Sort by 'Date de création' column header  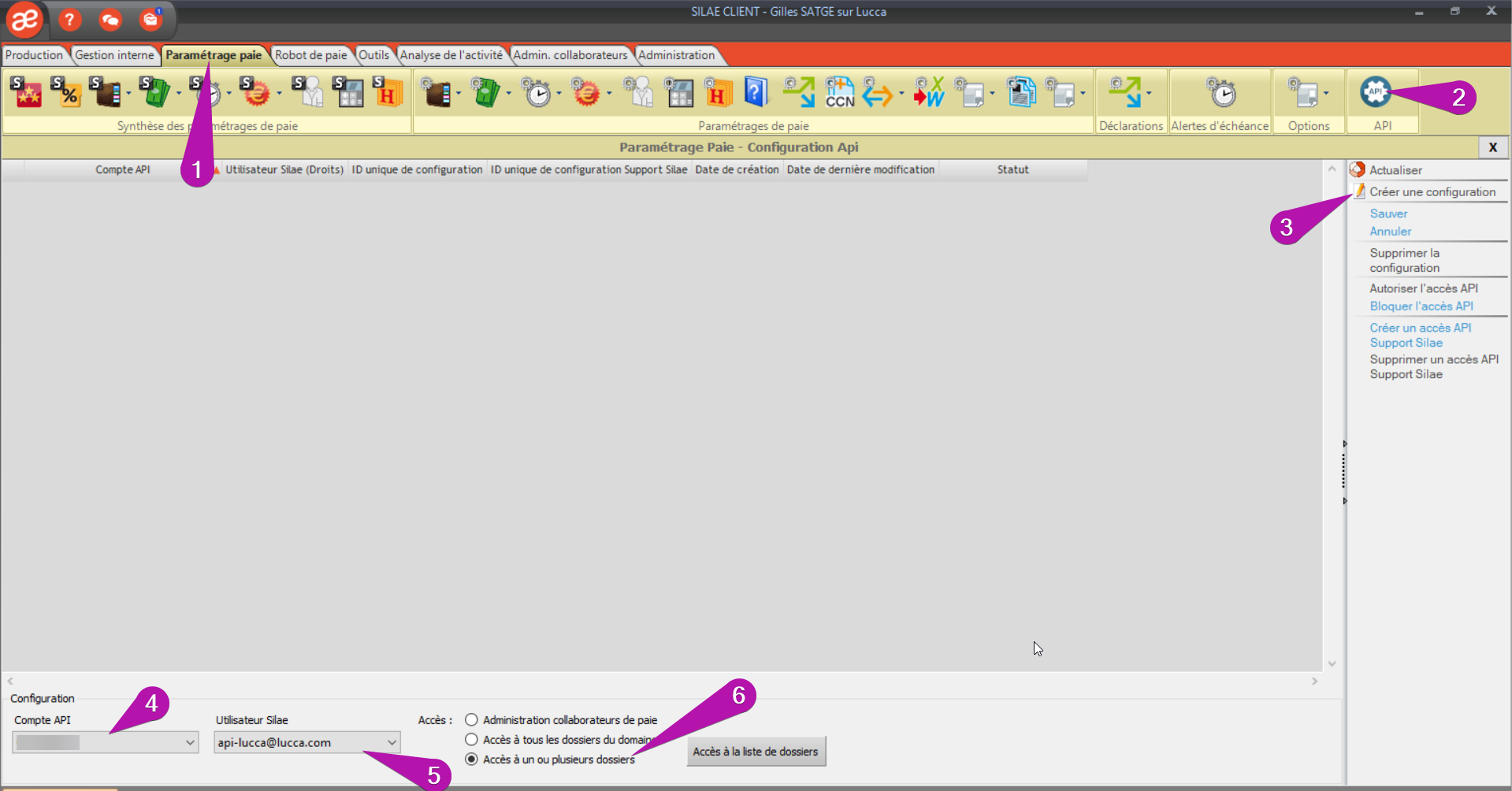point(737,169)
